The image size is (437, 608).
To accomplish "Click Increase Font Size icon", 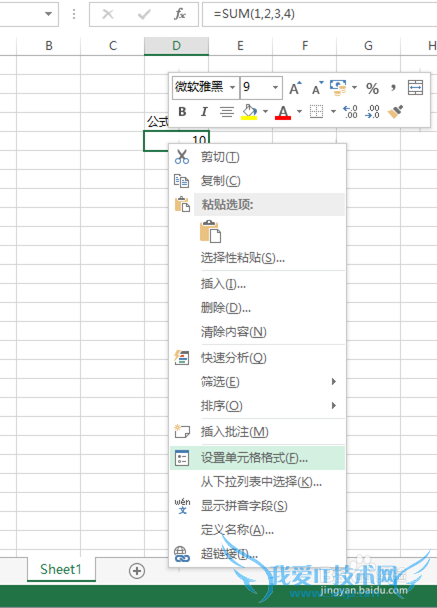I will 295,88.
